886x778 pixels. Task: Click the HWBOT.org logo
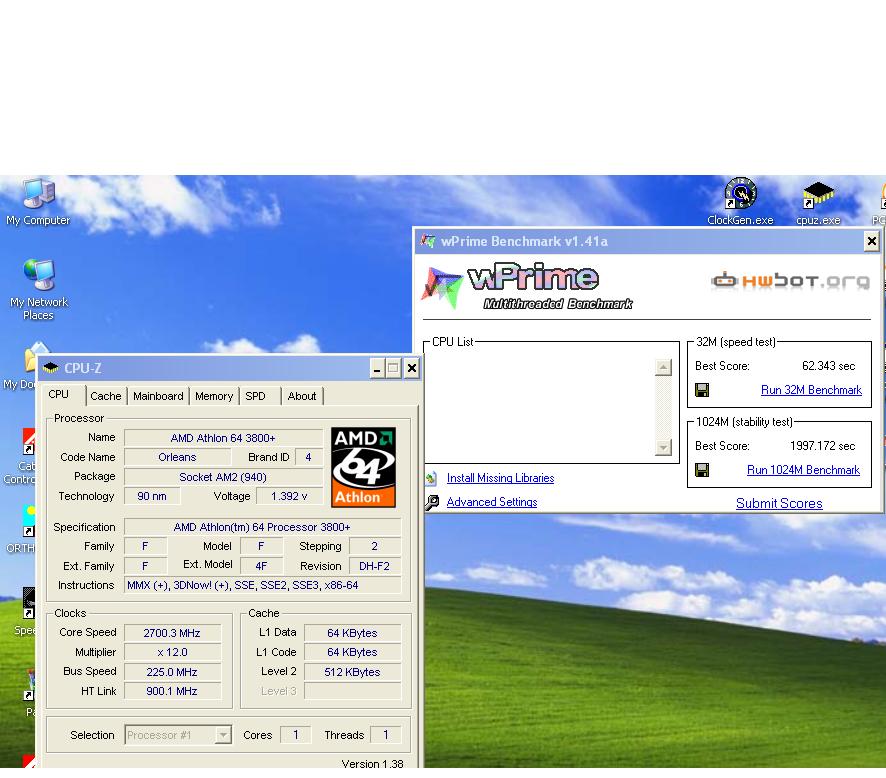coord(791,280)
